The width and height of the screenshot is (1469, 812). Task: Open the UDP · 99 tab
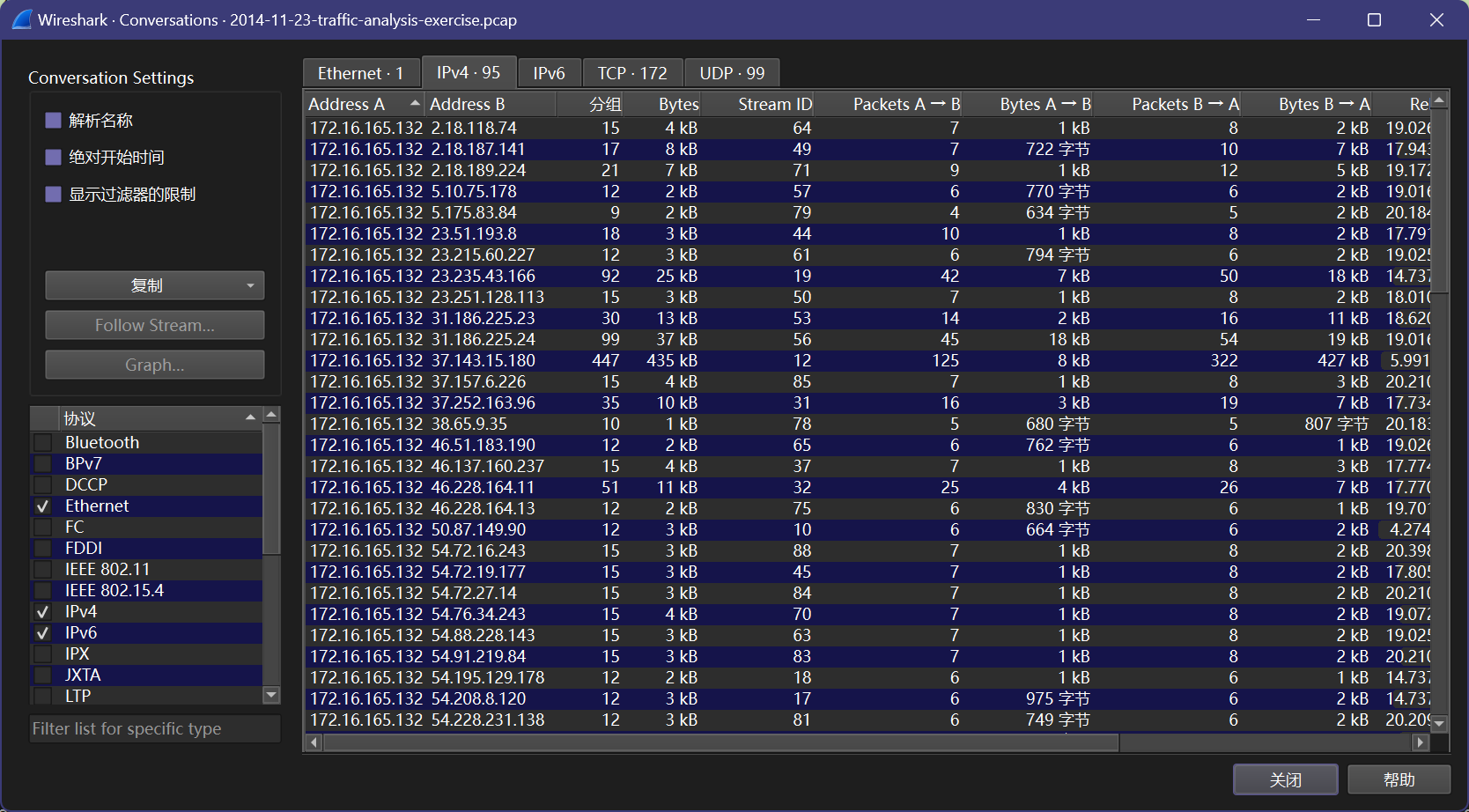[732, 73]
